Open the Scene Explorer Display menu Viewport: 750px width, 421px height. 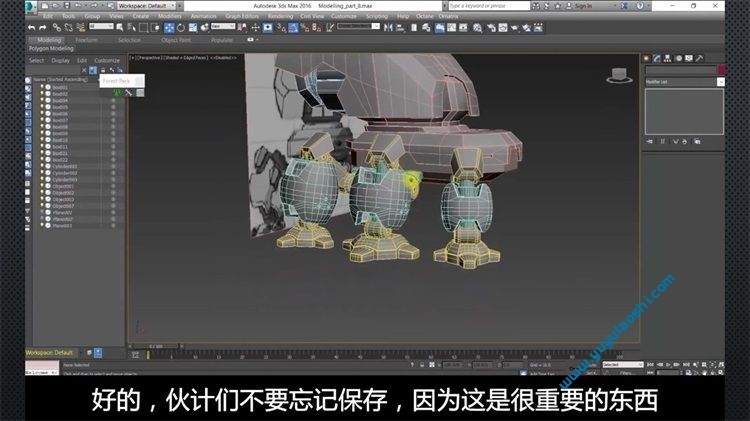[60, 61]
